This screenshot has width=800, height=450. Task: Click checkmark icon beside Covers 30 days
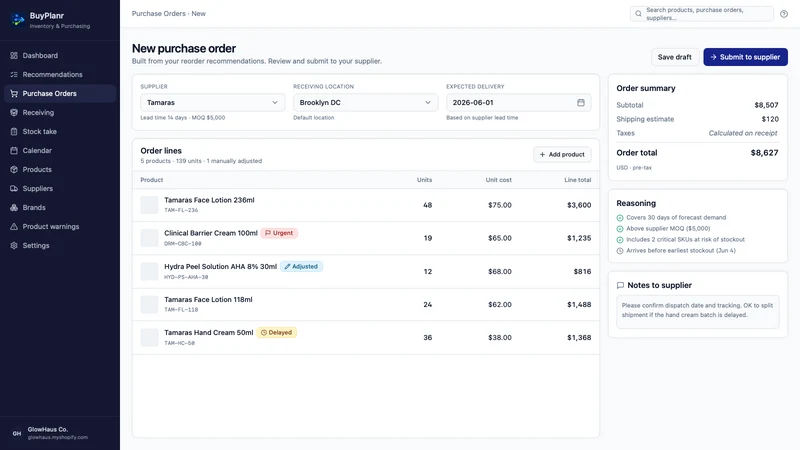[620, 218]
